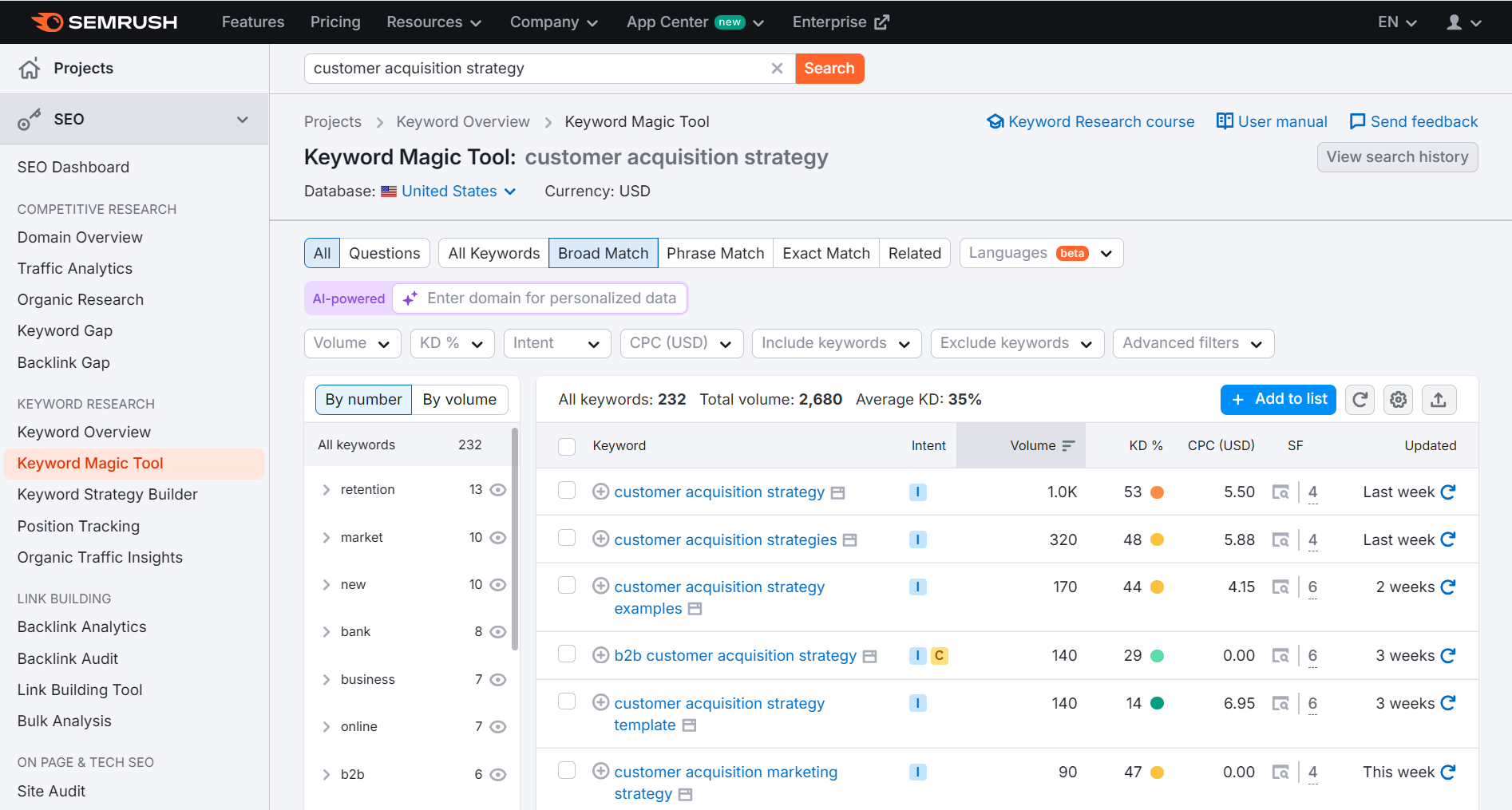Click the SEO key icon in sidebar

tap(30, 120)
